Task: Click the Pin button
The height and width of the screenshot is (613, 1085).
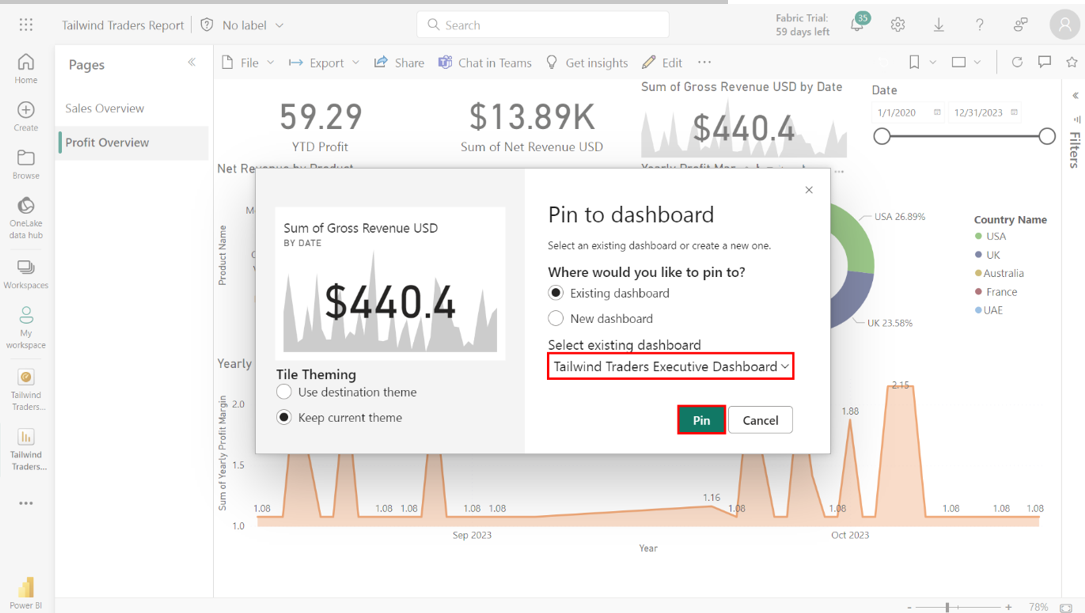Action: coord(701,420)
